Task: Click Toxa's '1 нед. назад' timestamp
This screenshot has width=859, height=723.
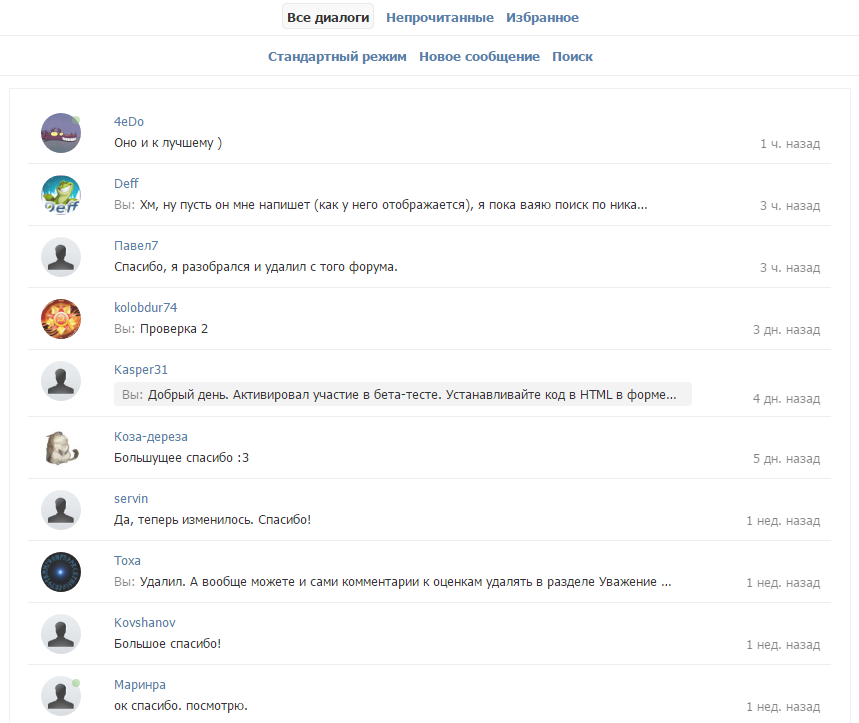Action: pos(783,583)
